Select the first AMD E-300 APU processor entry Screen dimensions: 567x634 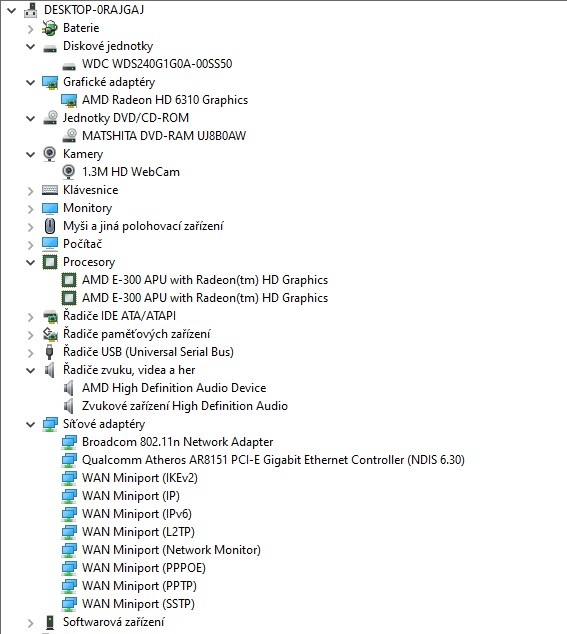(x=205, y=280)
